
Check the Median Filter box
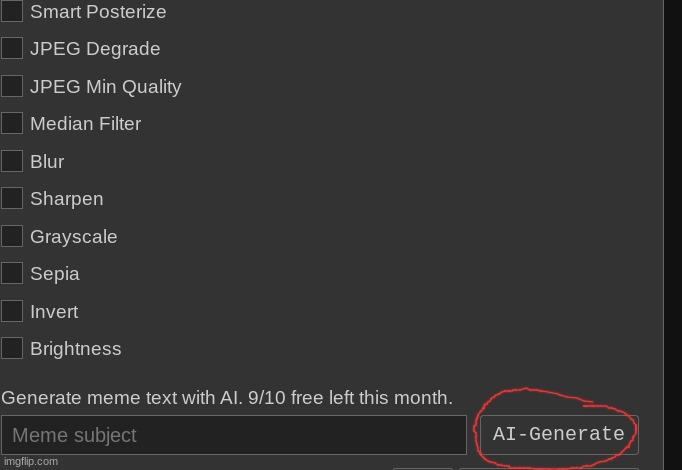pos(12,123)
